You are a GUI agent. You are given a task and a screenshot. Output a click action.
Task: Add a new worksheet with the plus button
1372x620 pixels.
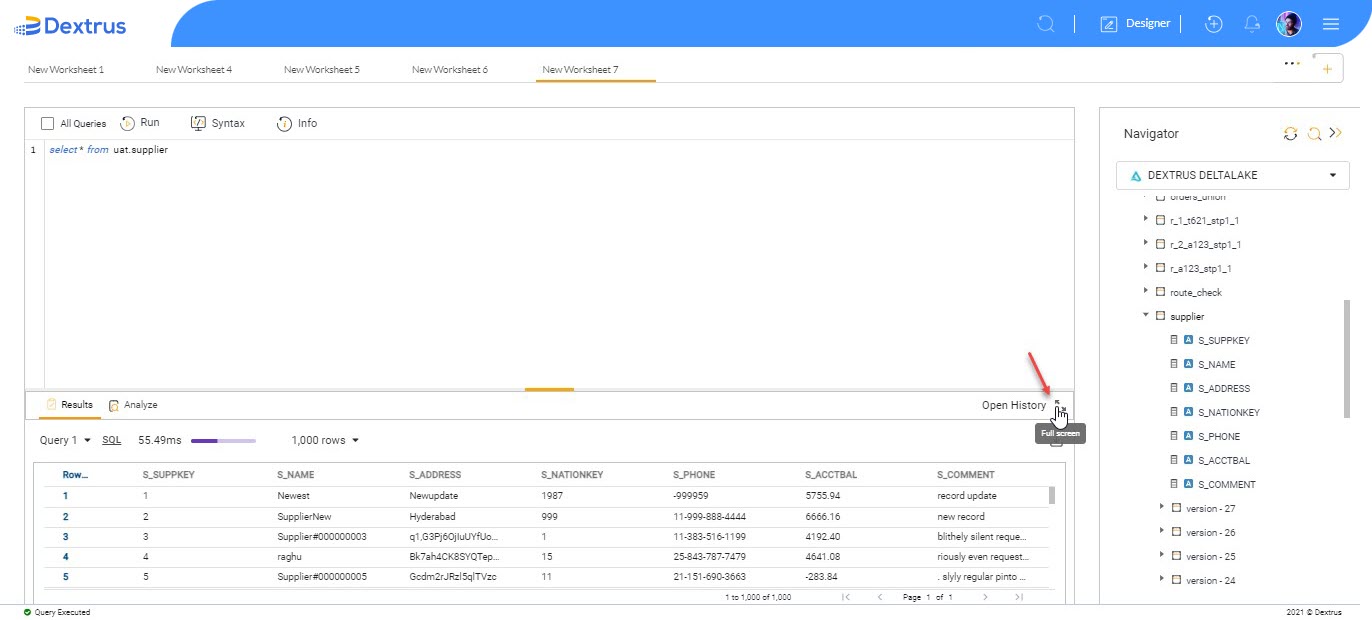coord(1328,68)
